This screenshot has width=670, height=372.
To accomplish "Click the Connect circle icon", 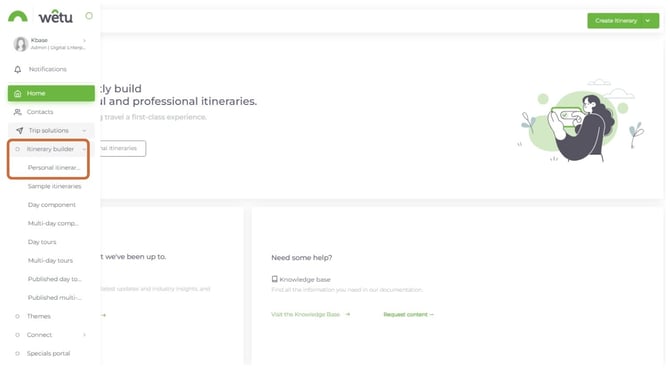I will pyautogui.click(x=18, y=335).
